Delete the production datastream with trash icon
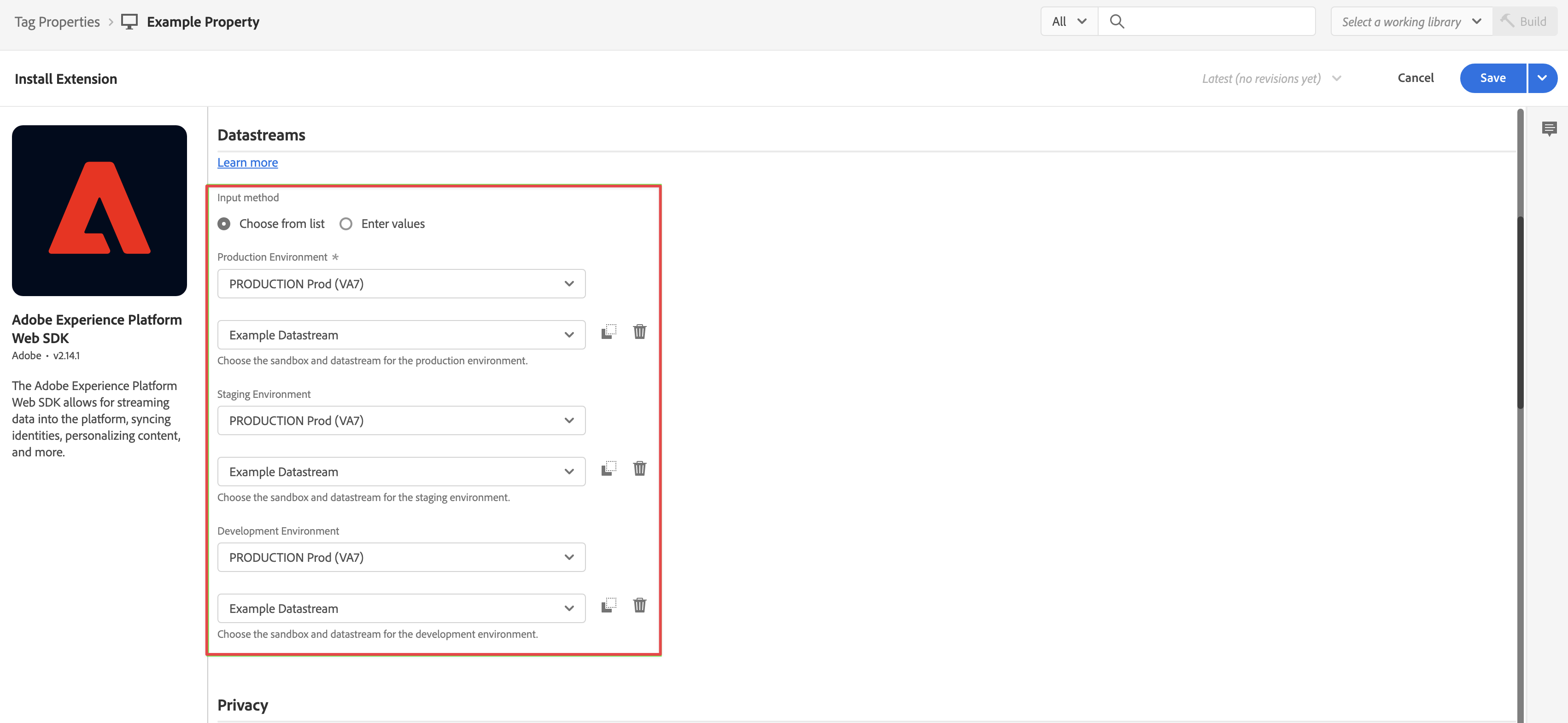Image resolution: width=1568 pixels, height=723 pixels. 639,332
